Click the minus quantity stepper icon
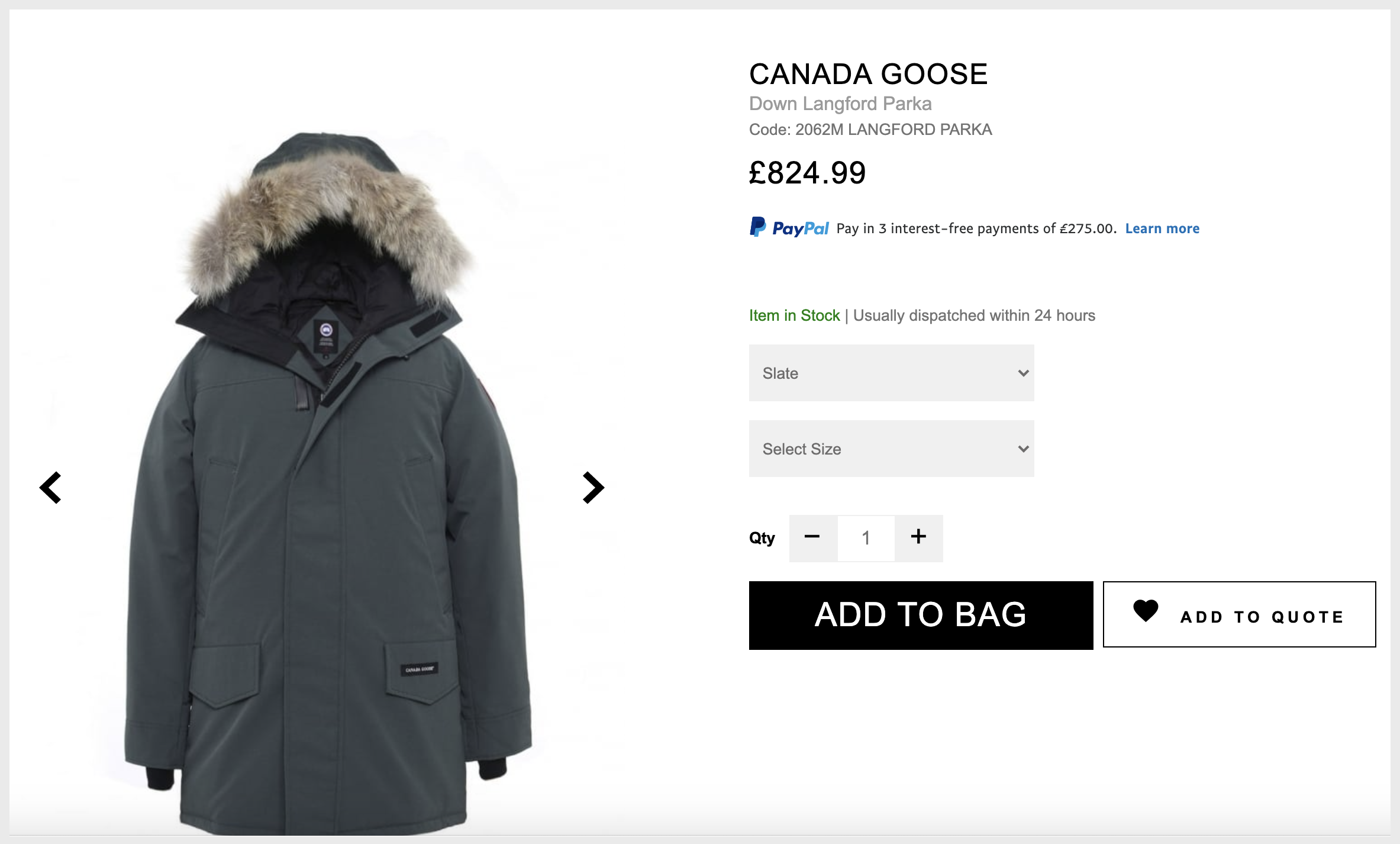 pos(813,537)
